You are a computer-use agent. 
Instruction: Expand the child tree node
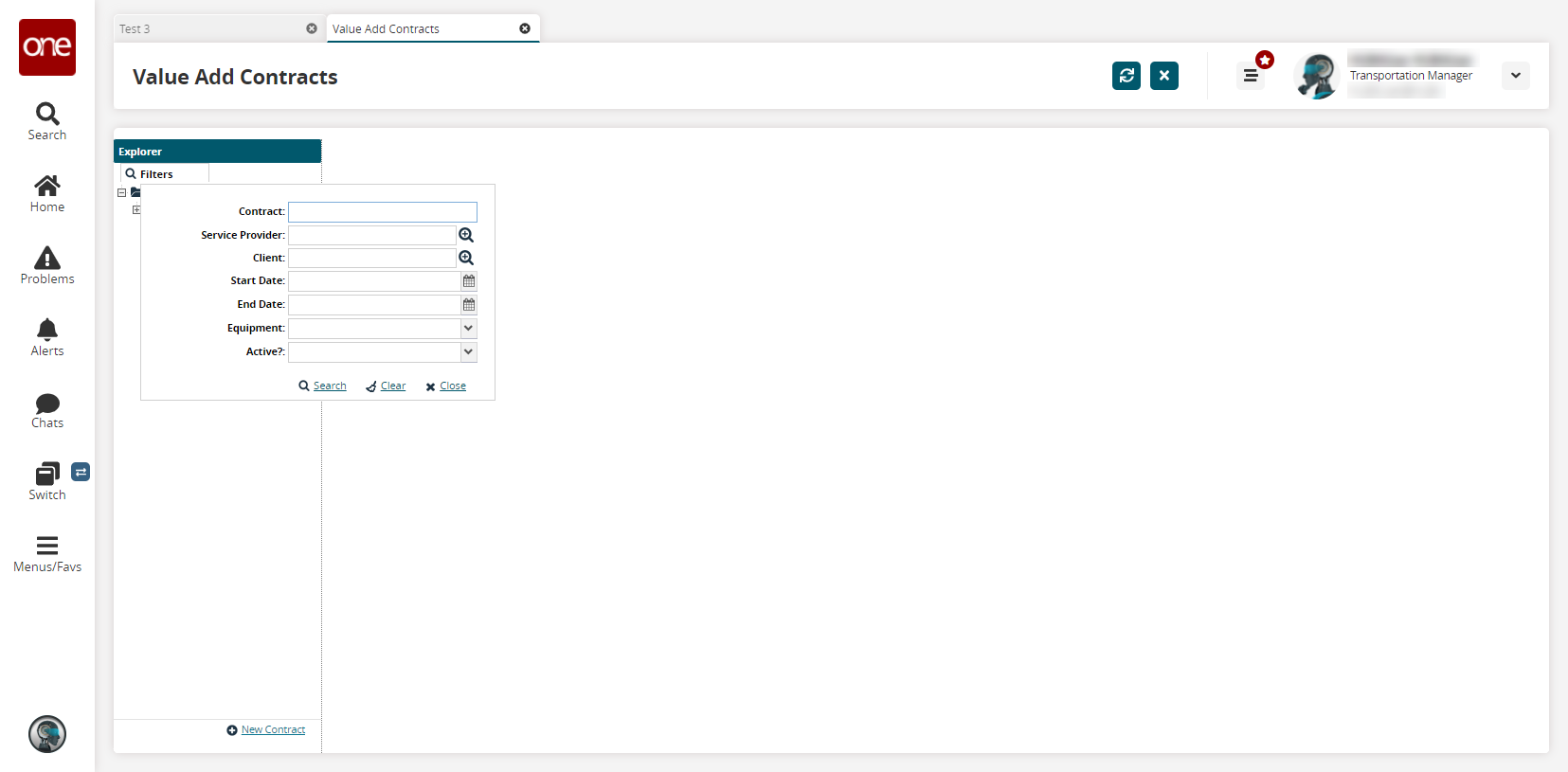coord(136,209)
